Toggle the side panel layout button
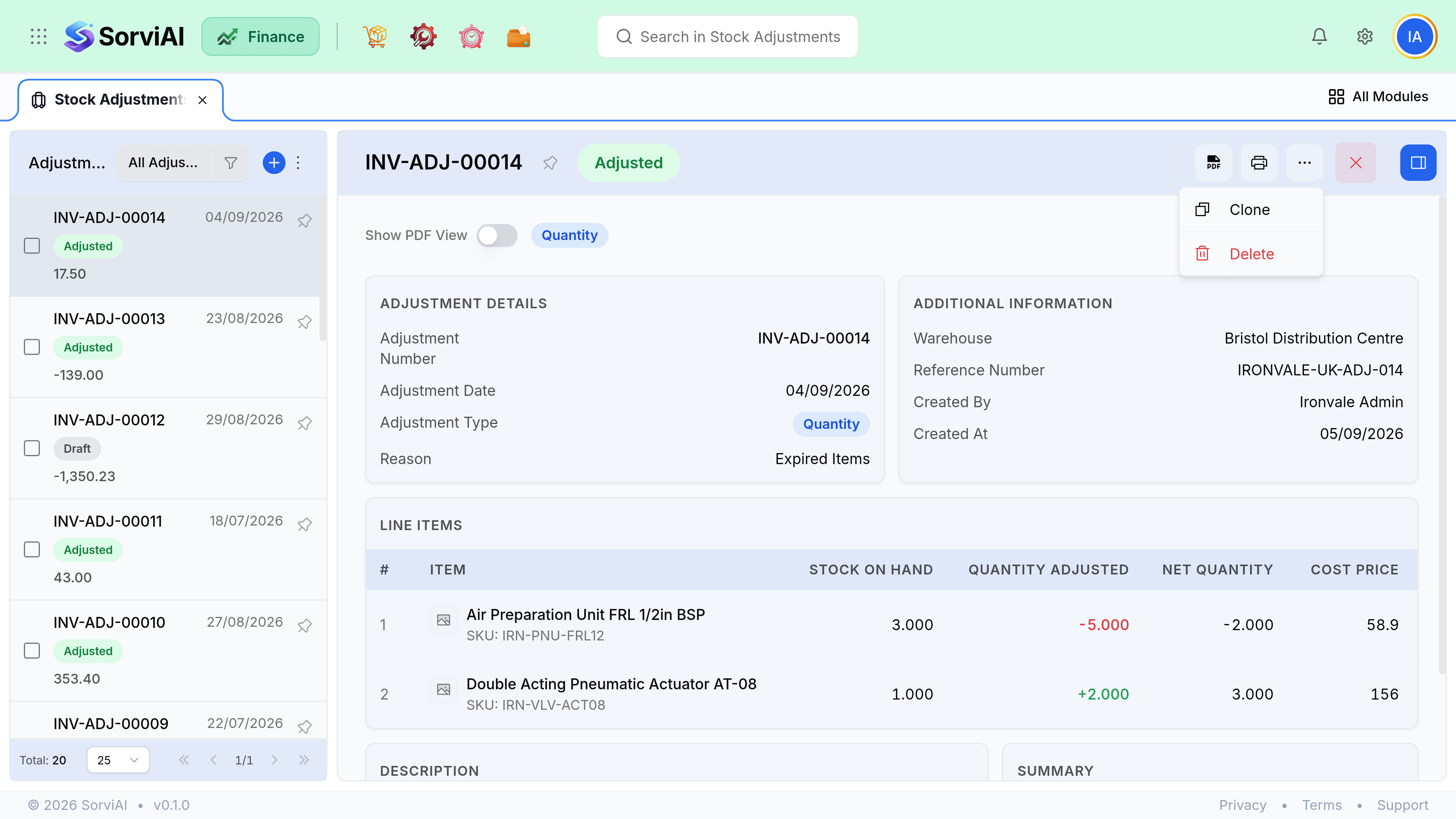 tap(1418, 163)
